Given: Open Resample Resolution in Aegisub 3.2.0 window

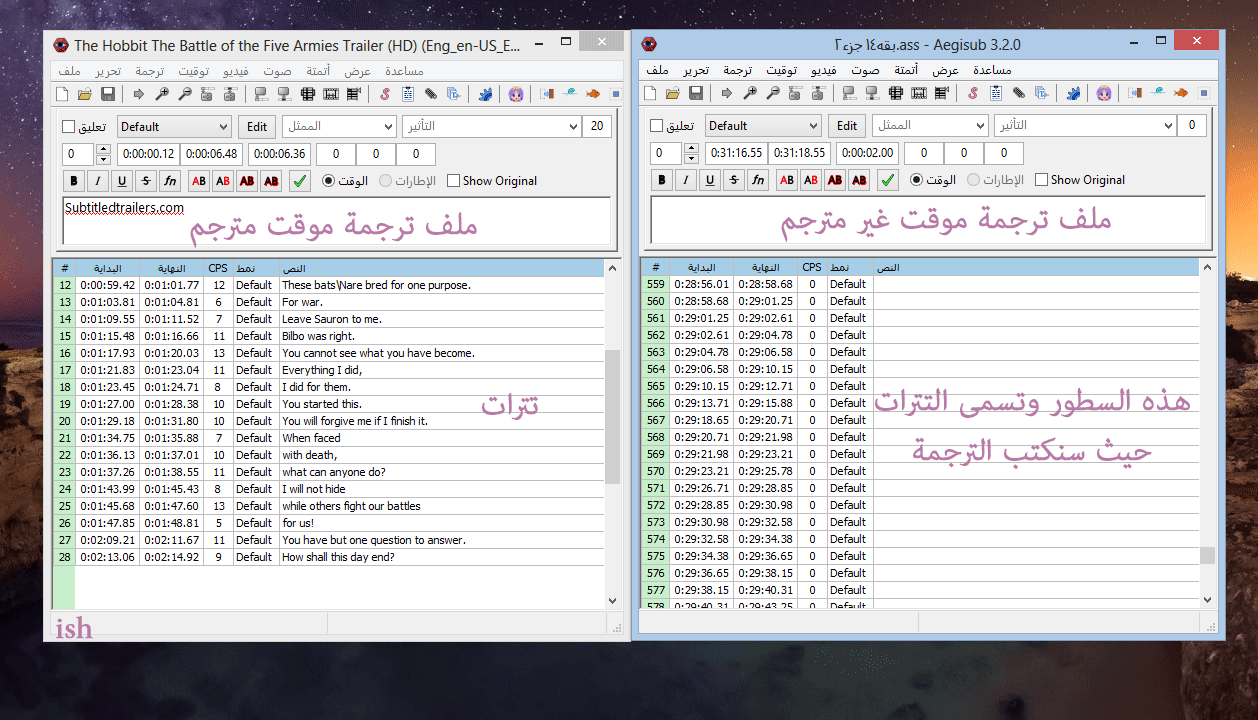Looking at the screenshot, I should [1204, 93].
